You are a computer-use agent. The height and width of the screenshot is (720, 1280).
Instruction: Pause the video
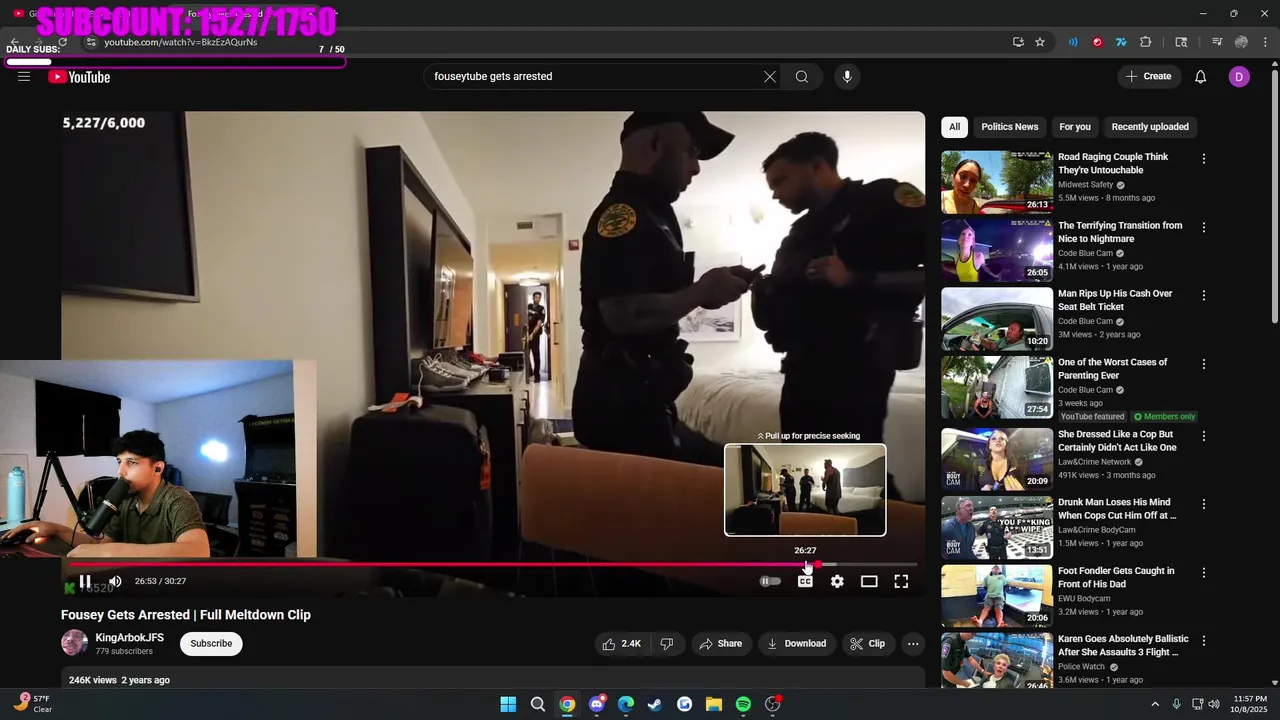point(85,581)
